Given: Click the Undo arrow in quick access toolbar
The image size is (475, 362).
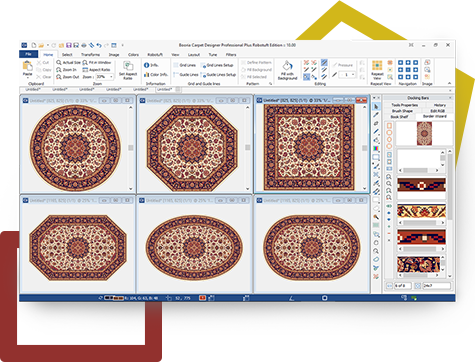Looking at the screenshot, I should coord(99,45).
